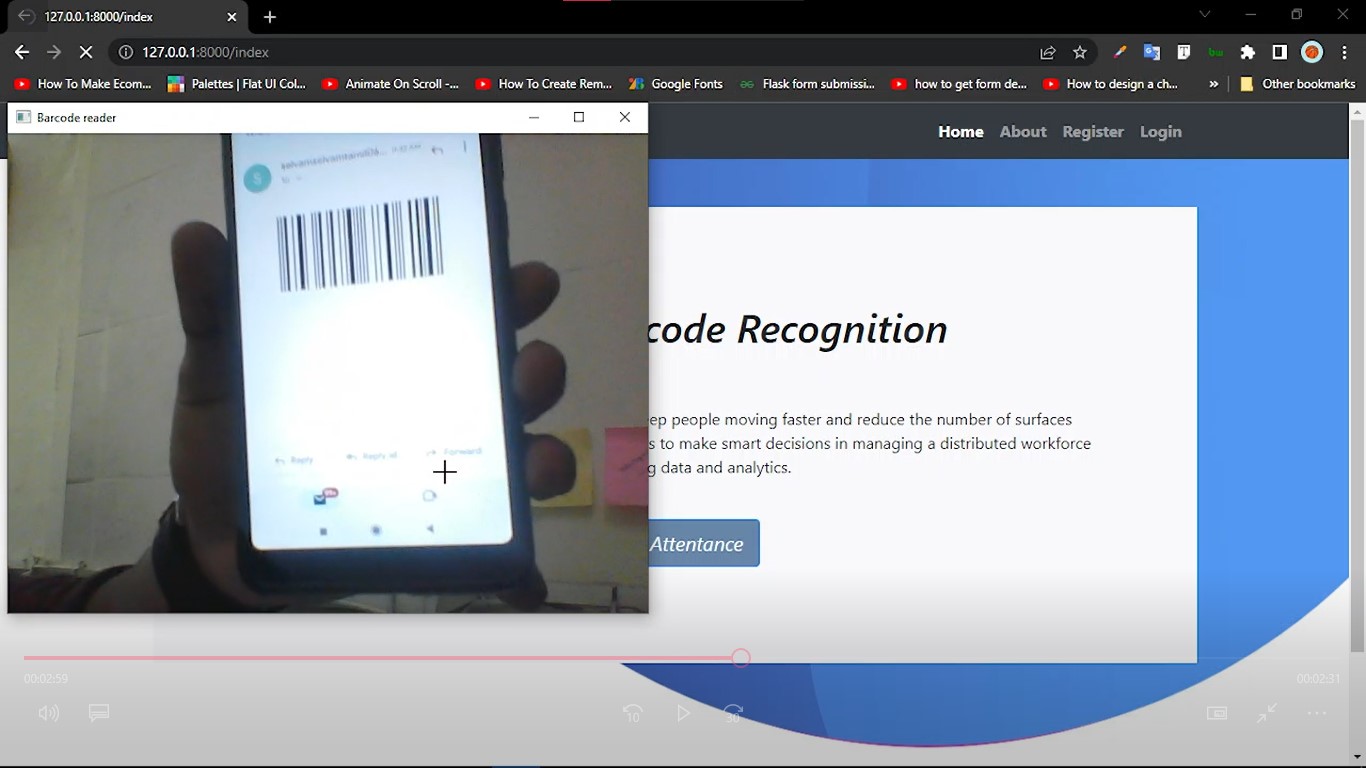Click the color picker eyedropper extension
This screenshot has height=768, width=1366.
coord(1120,52)
